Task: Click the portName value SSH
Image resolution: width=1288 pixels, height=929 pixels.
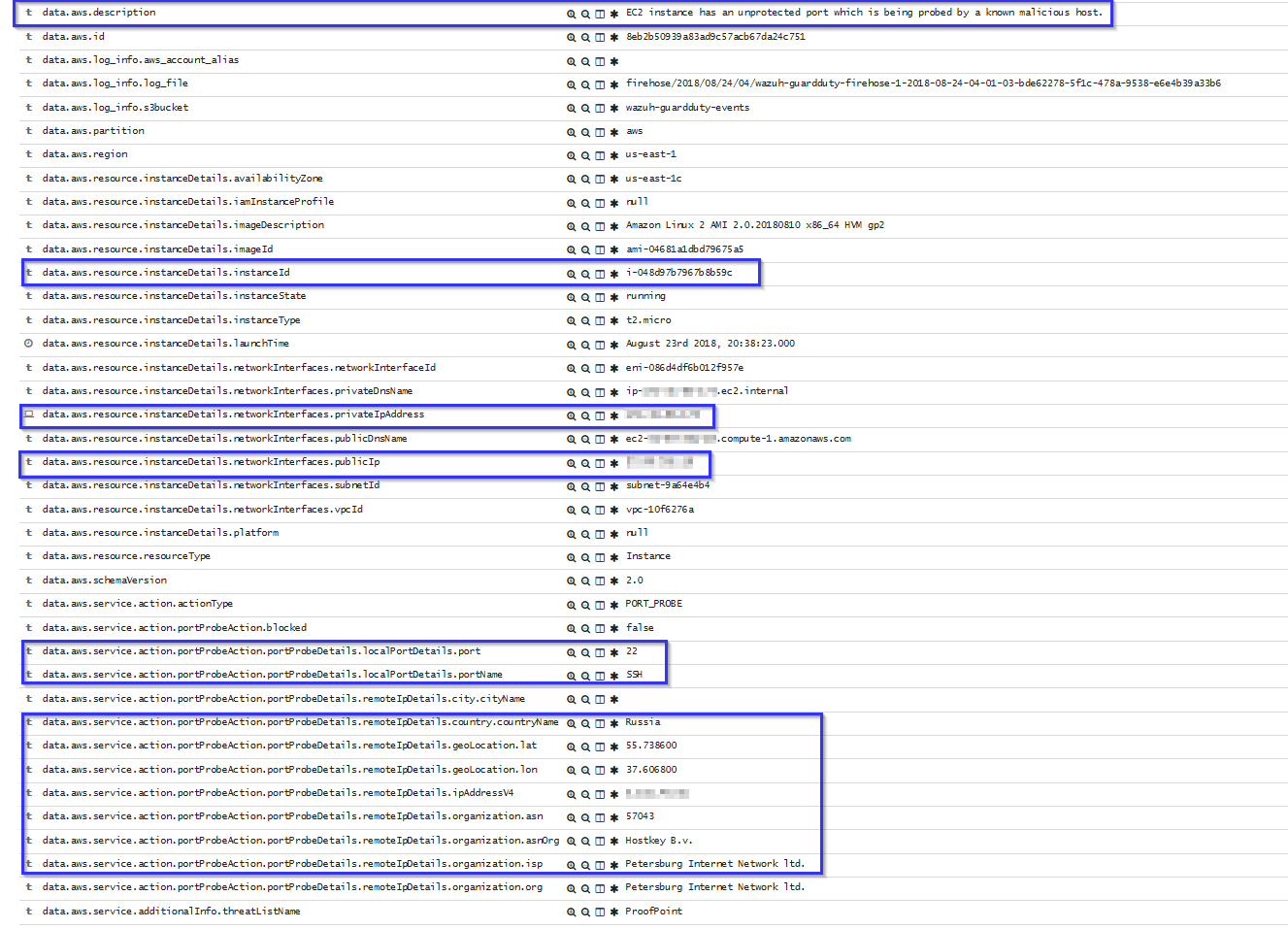Action: tap(634, 675)
